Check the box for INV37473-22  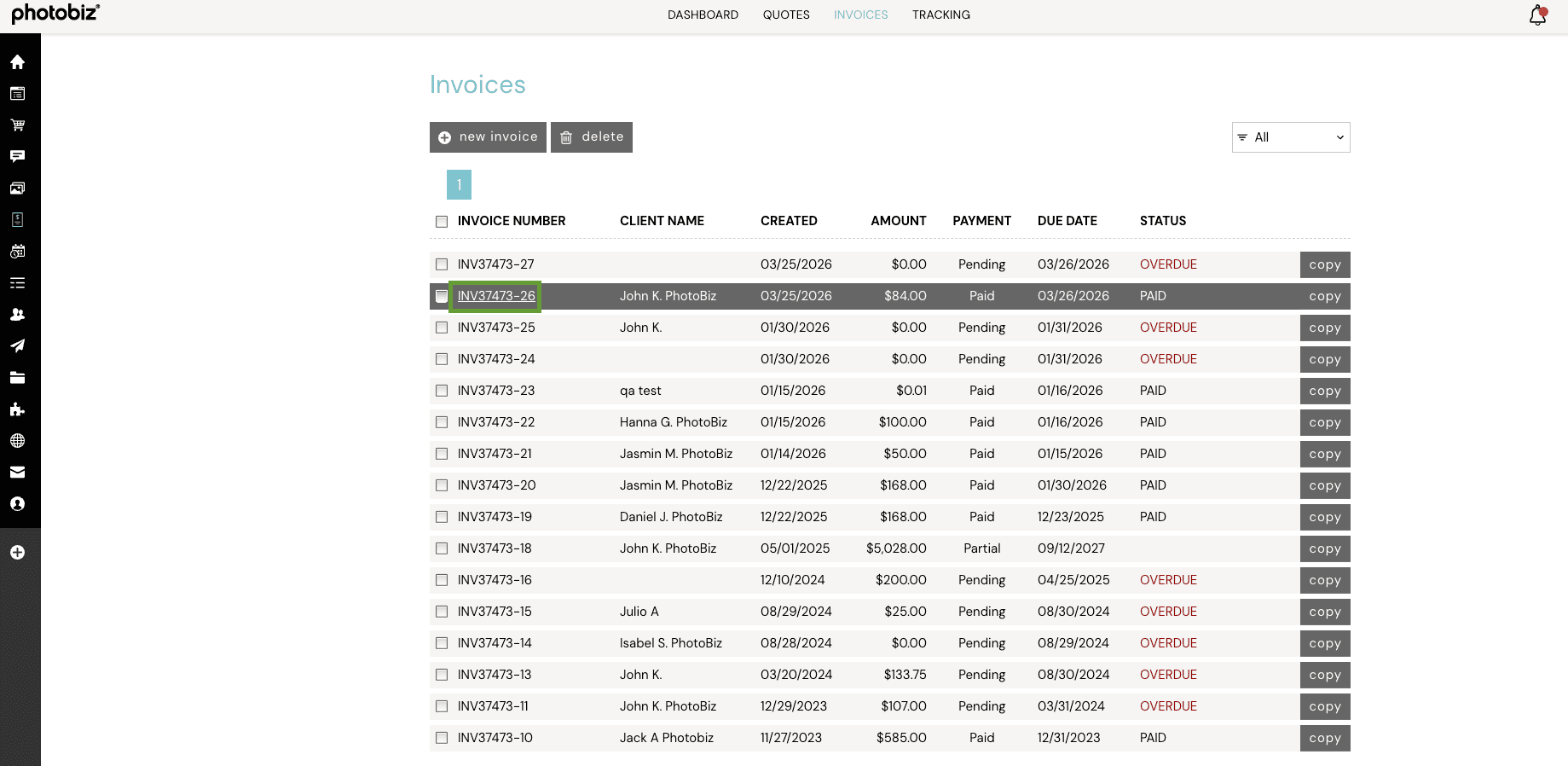tap(442, 422)
